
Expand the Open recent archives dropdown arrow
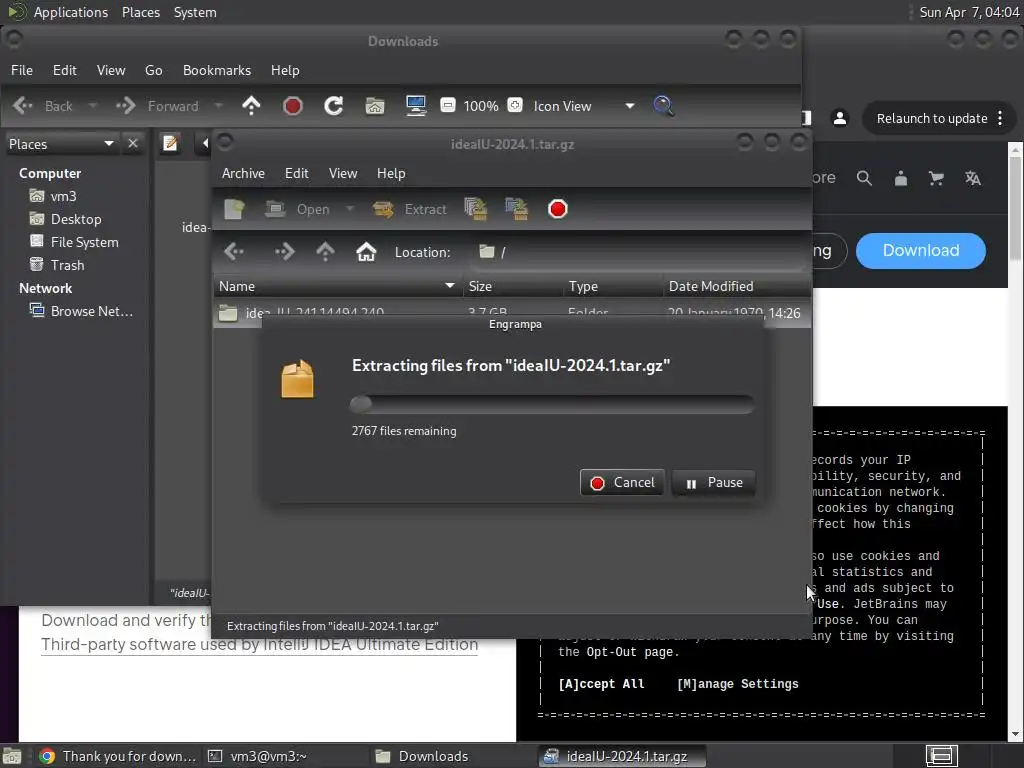[x=349, y=209]
